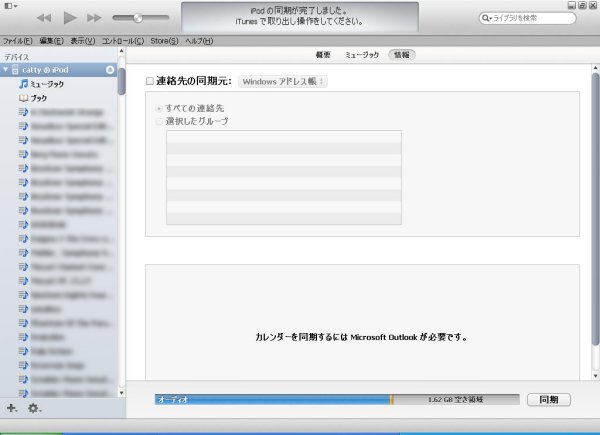Click the main pane scrollbar up arrow
Viewport: 600px width, 435px height.
(595, 68)
